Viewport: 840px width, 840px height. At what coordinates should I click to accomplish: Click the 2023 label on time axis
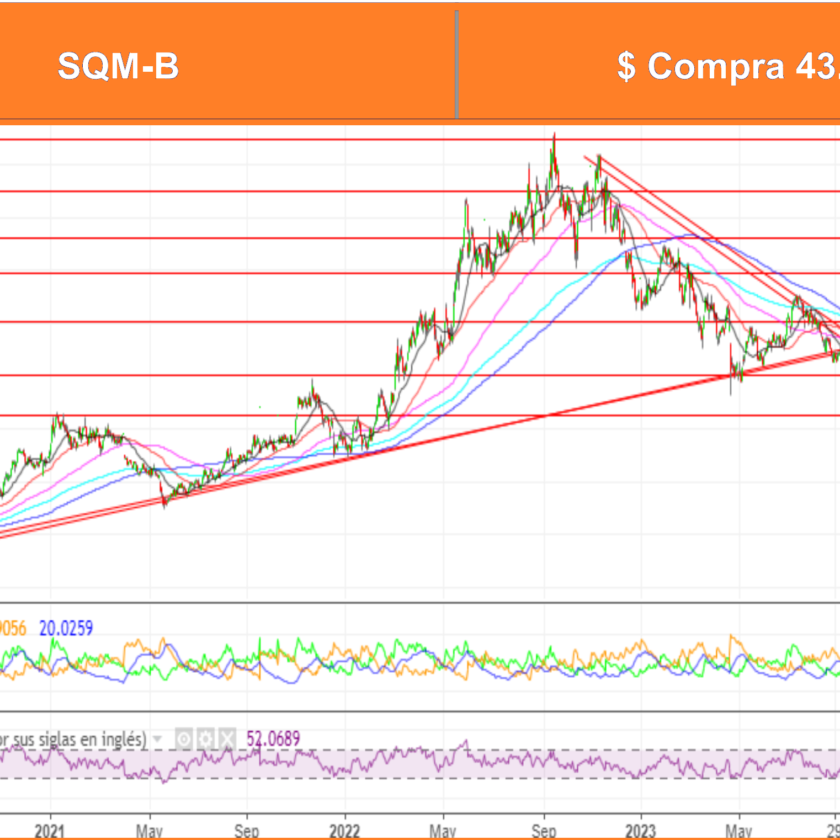[x=639, y=829]
